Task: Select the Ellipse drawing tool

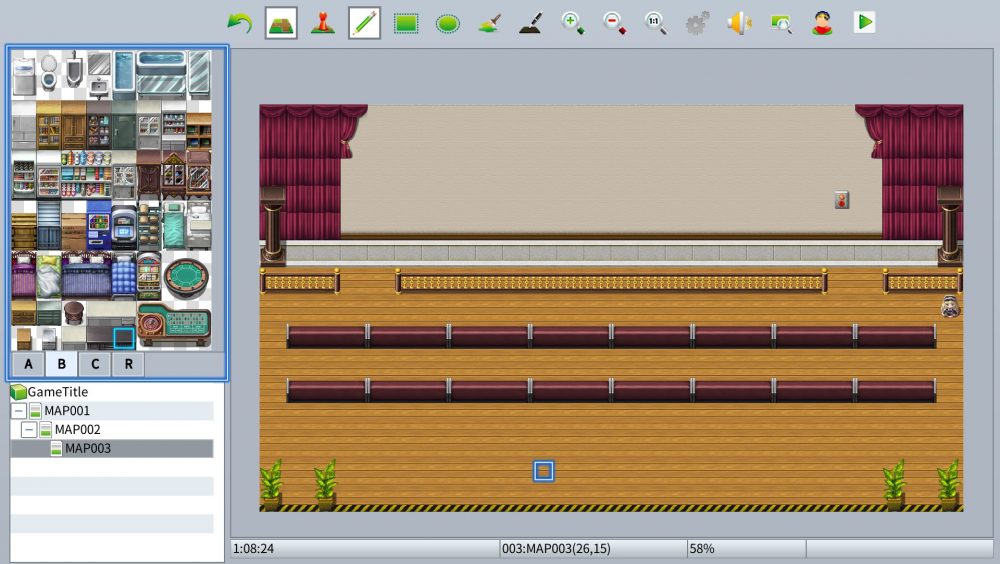Action: (448, 23)
